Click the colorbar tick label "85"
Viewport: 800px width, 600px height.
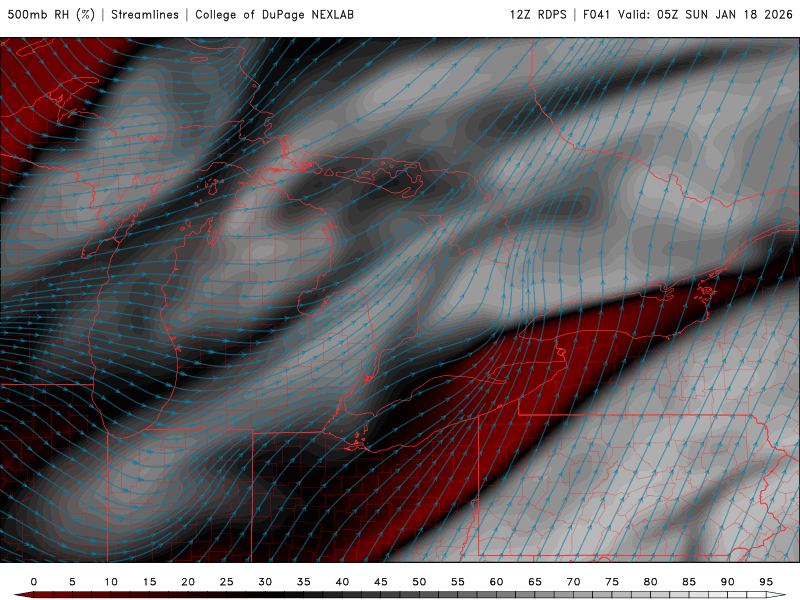click(x=689, y=582)
